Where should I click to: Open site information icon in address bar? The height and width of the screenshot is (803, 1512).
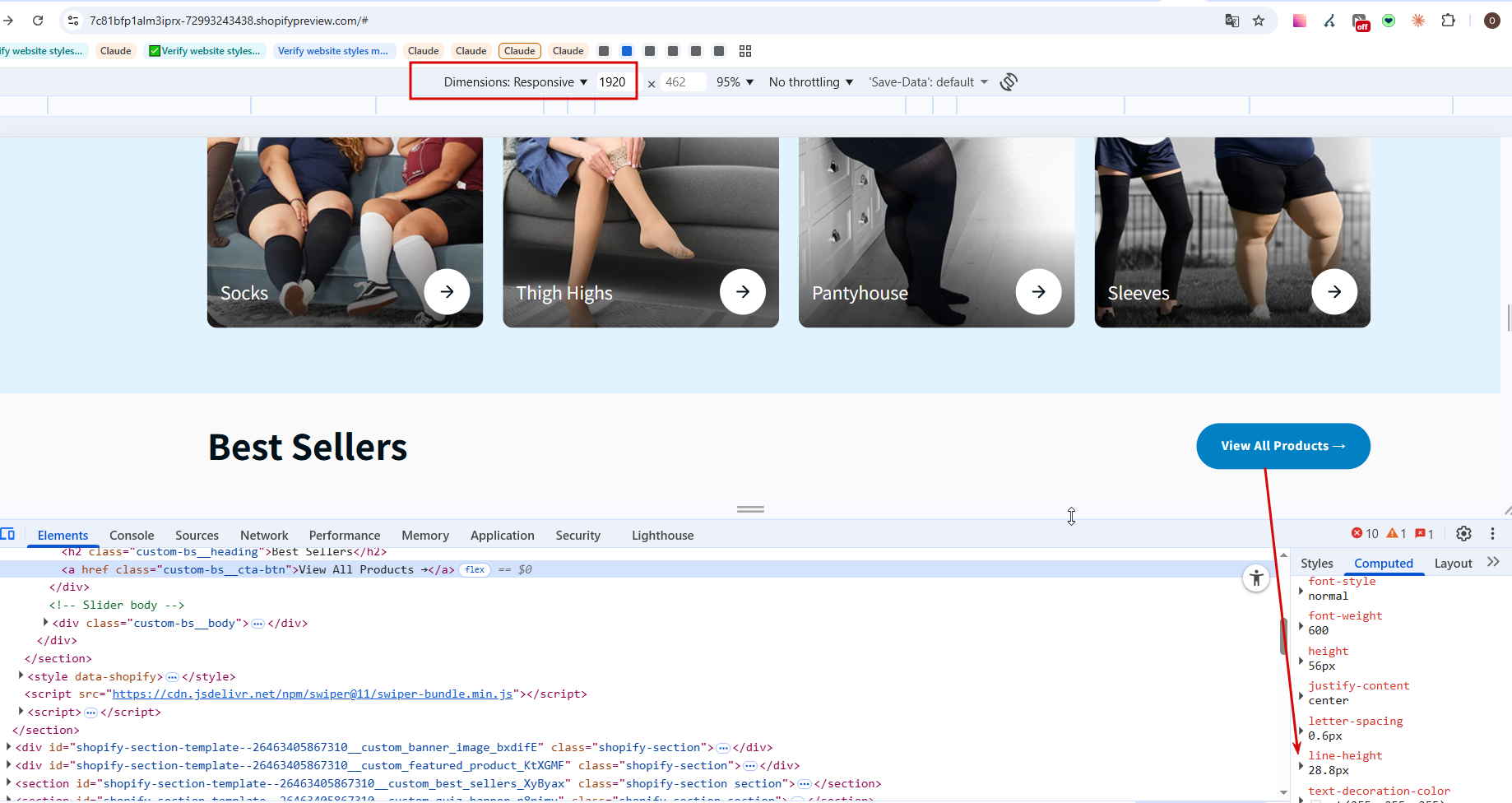73,21
